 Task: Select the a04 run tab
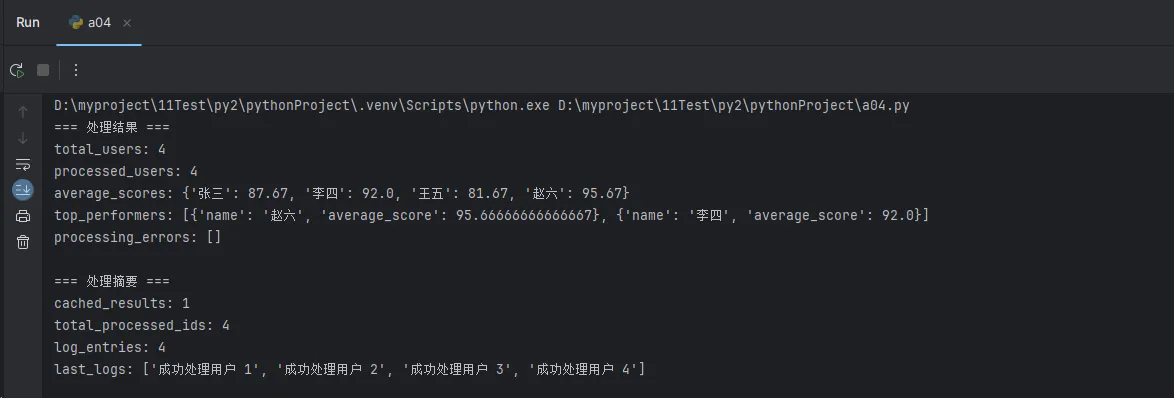click(100, 22)
